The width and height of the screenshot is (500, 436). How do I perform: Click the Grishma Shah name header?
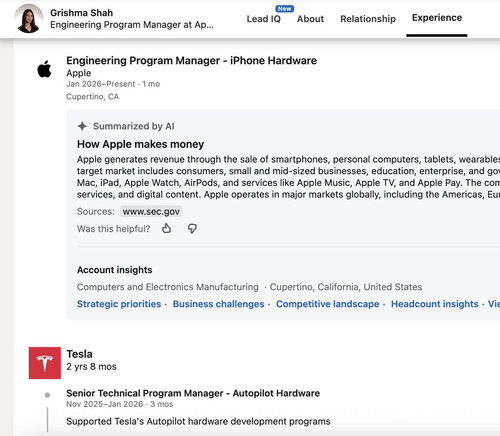point(82,13)
